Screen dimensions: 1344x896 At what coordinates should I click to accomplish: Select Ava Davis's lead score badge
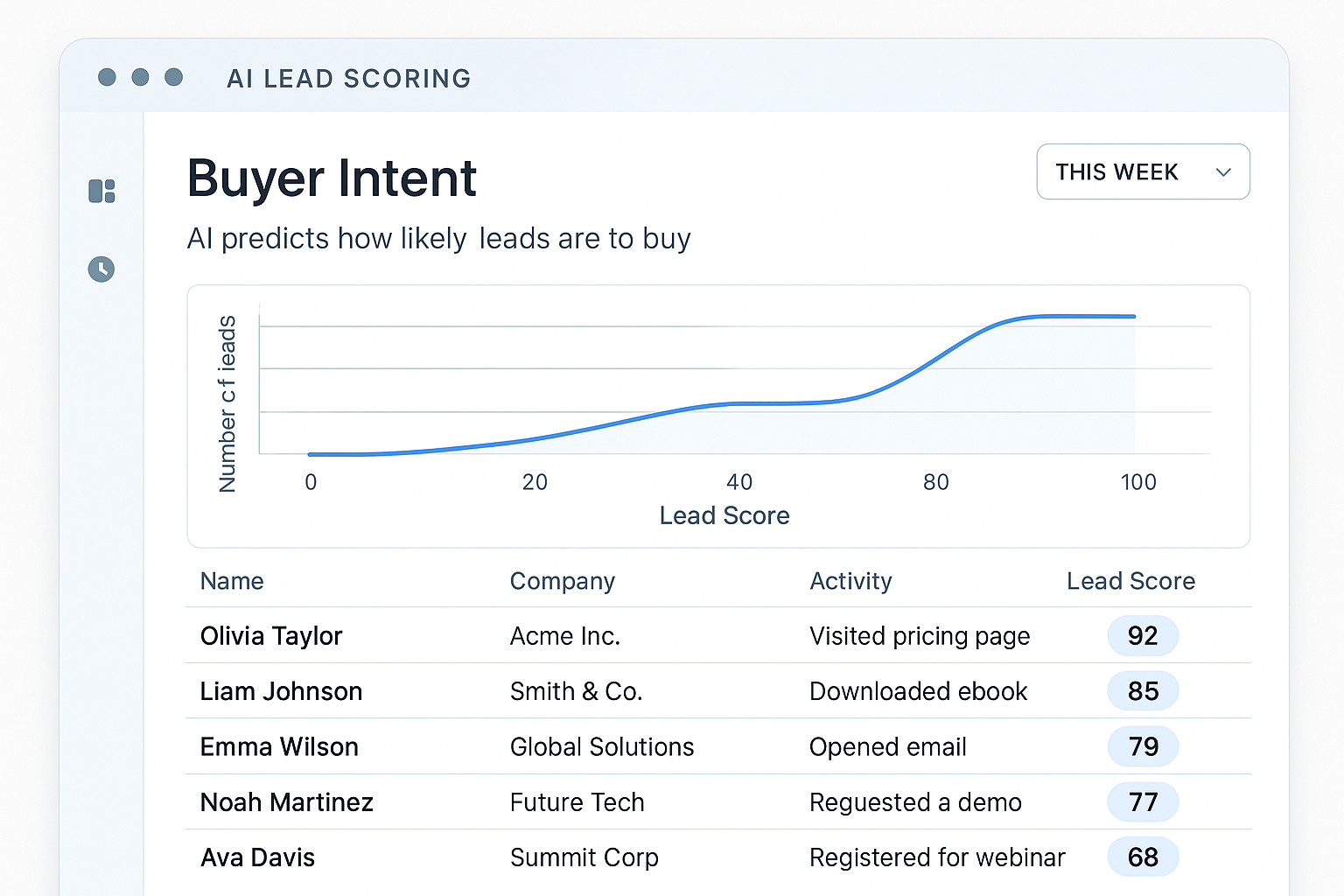[1143, 857]
